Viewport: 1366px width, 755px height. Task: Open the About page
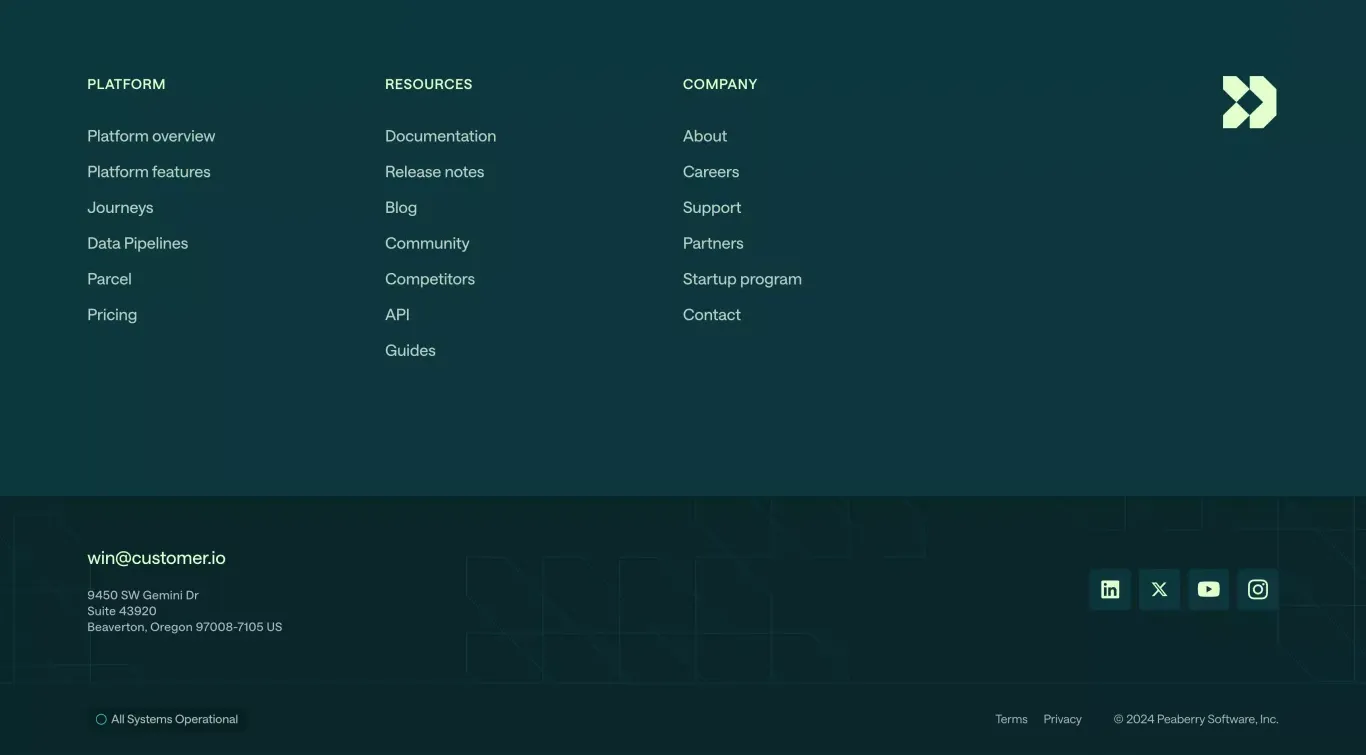tap(705, 136)
